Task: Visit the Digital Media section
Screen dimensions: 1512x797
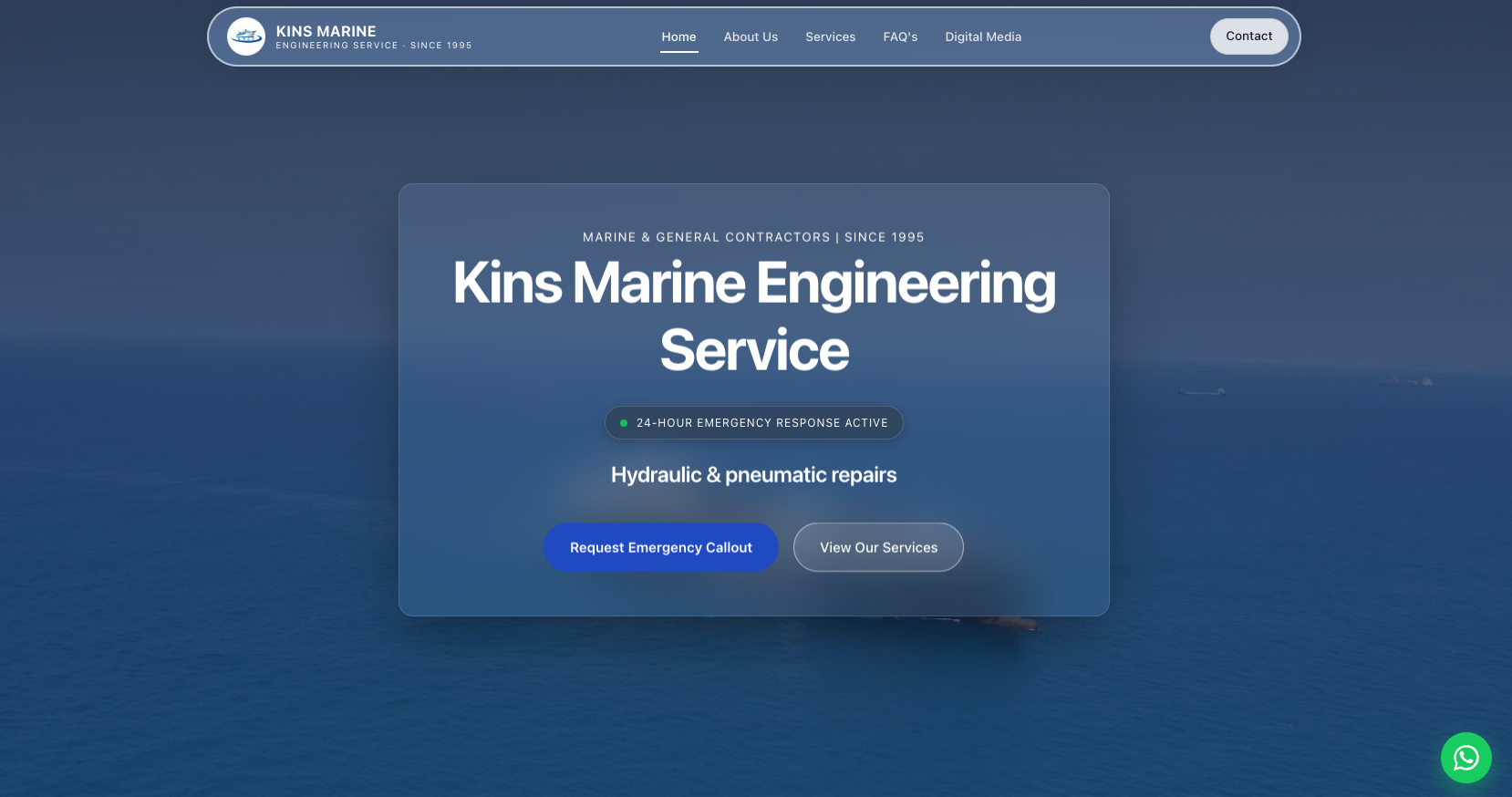Action: click(983, 36)
